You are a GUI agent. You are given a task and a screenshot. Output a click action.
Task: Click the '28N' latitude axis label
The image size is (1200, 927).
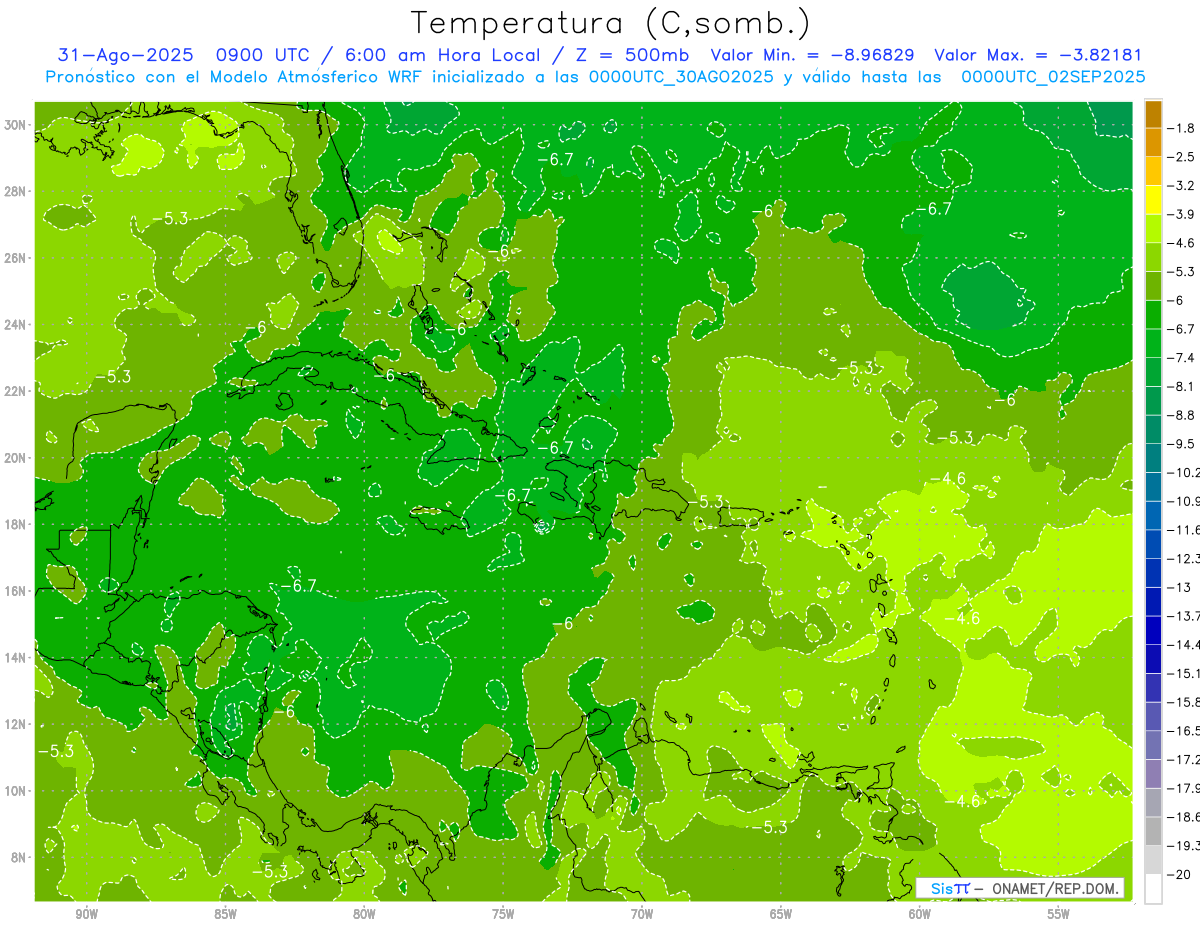[x=17, y=191]
